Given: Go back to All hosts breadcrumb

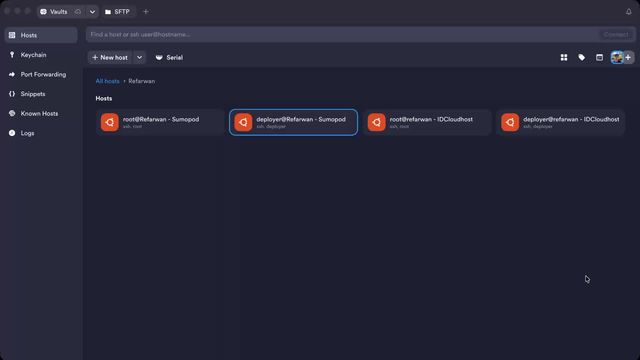Looking at the screenshot, I should (x=107, y=81).
